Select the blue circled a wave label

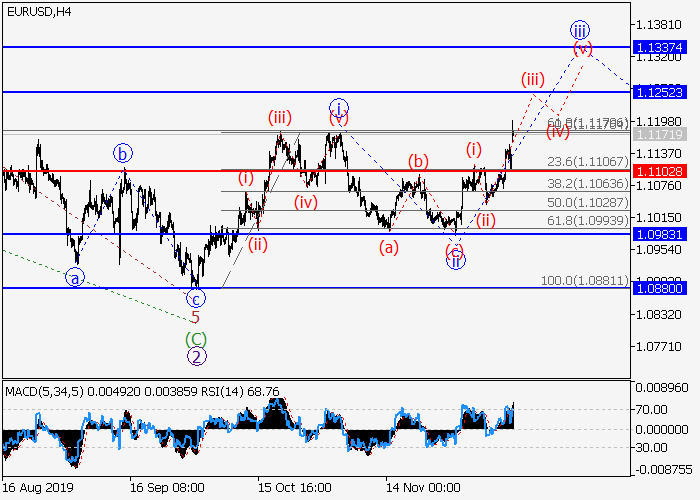tap(75, 277)
